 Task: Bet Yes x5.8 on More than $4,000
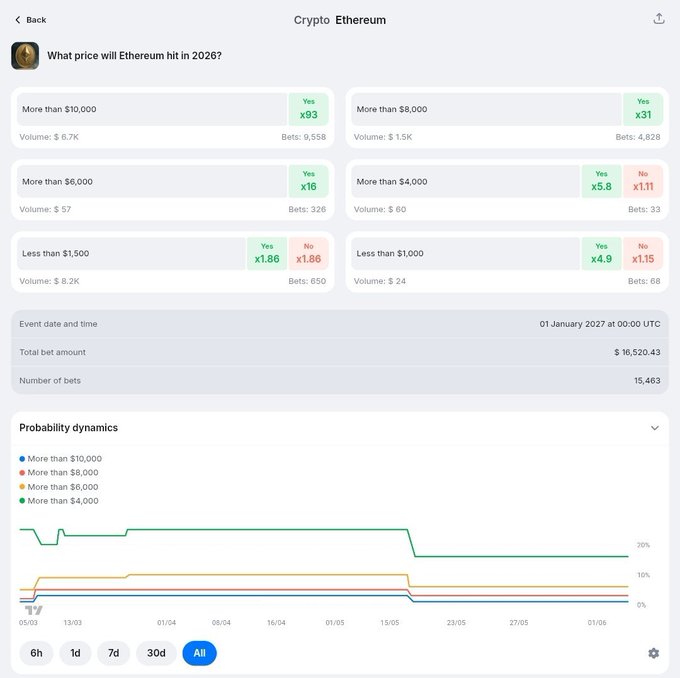[x=601, y=181]
